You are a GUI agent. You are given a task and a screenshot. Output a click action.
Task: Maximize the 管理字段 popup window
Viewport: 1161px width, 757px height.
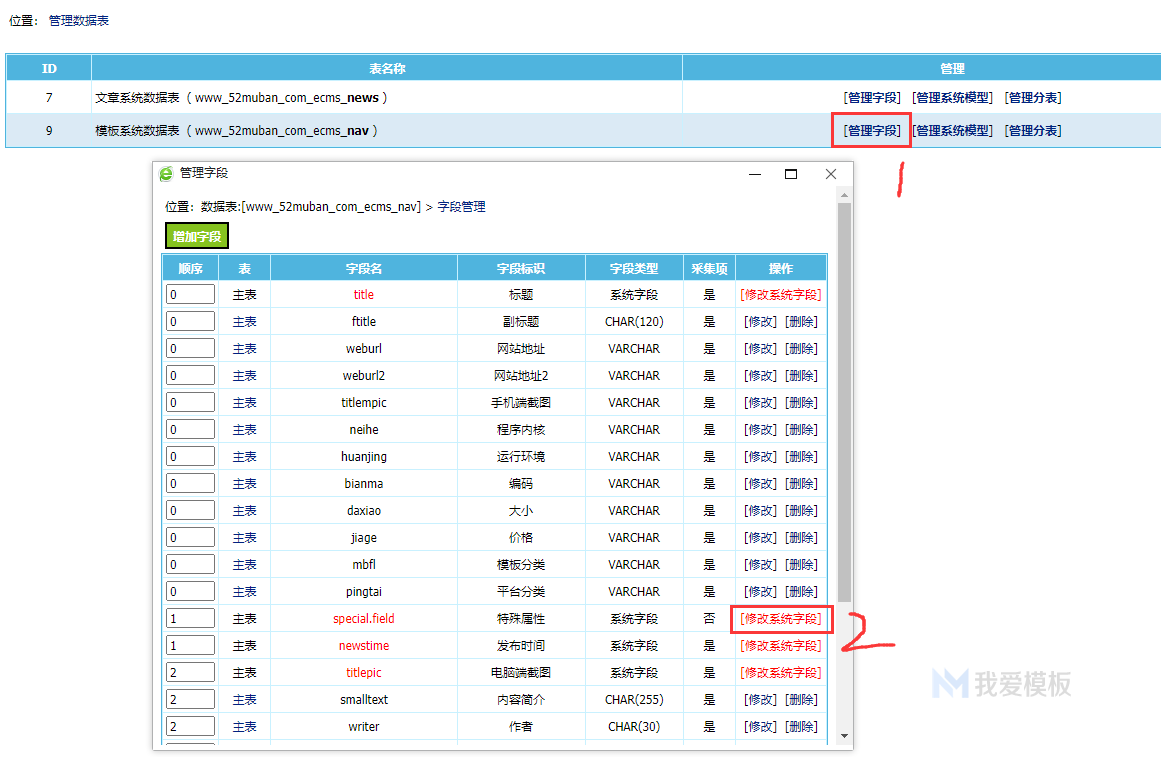[791, 174]
